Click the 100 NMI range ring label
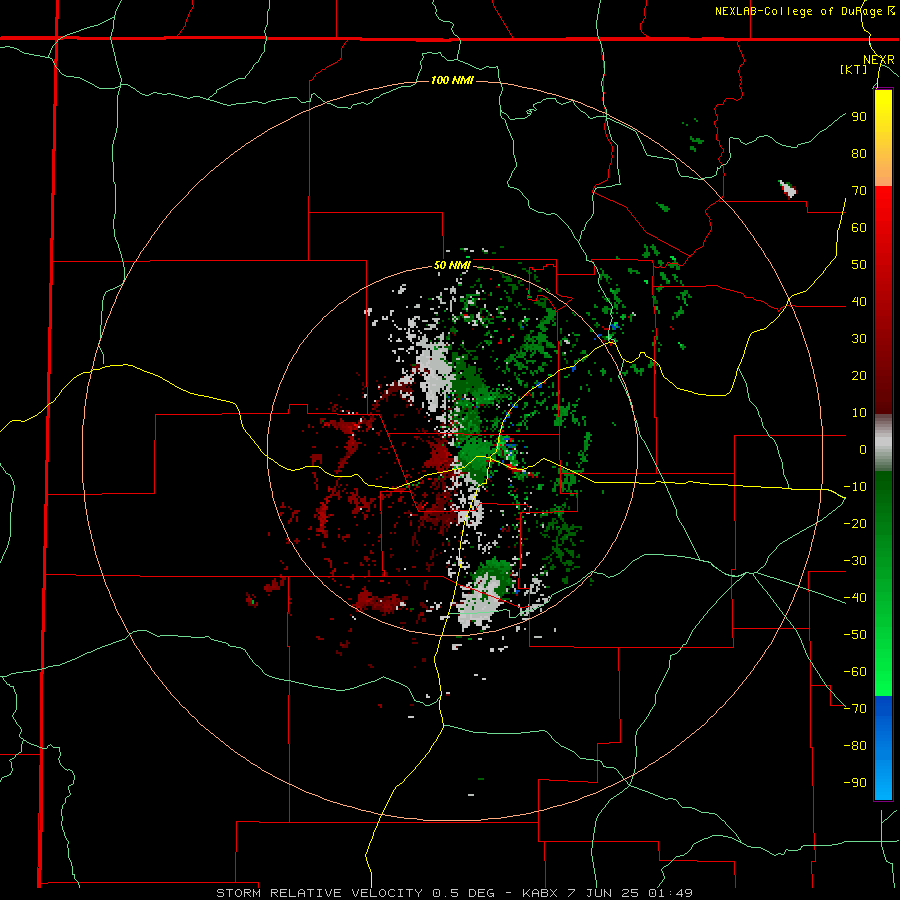The height and width of the screenshot is (900, 900). point(452,80)
